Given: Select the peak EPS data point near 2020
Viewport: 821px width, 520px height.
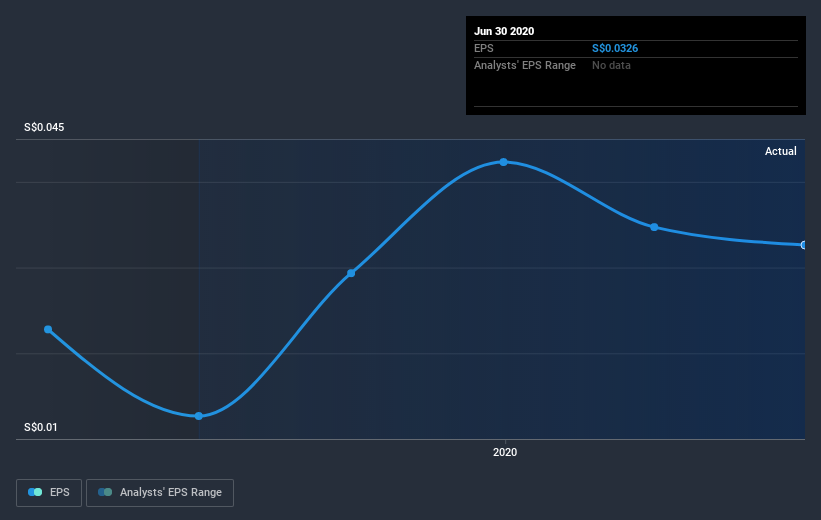Looking at the screenshot, I should click(503, 162).
